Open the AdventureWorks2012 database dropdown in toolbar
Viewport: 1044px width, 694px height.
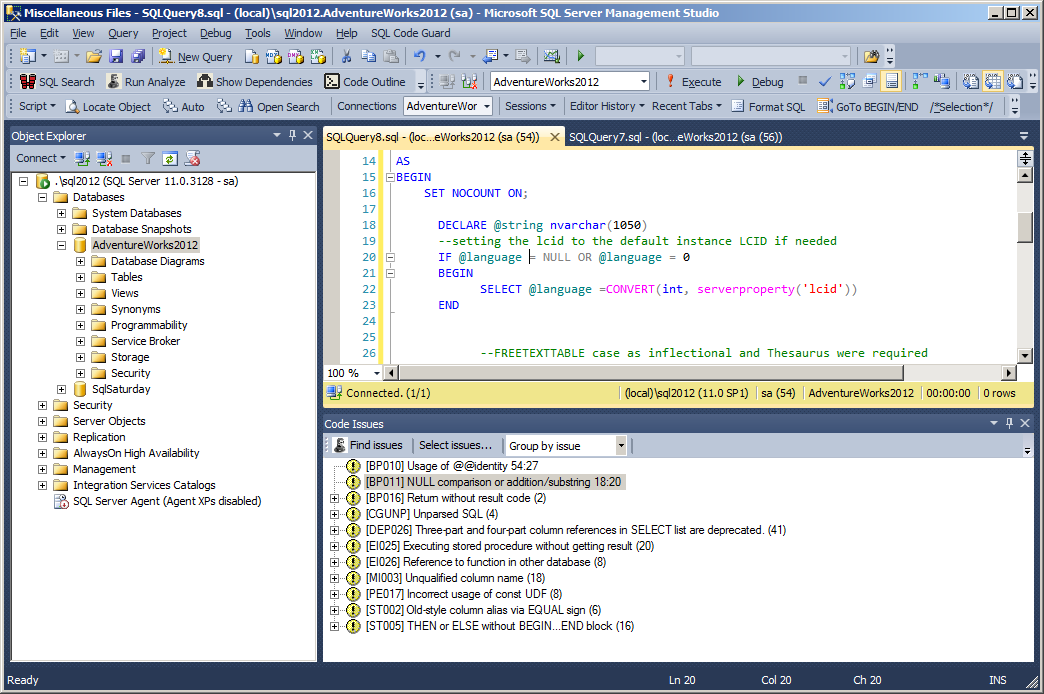pyautogui.click(x=642, y=82)
